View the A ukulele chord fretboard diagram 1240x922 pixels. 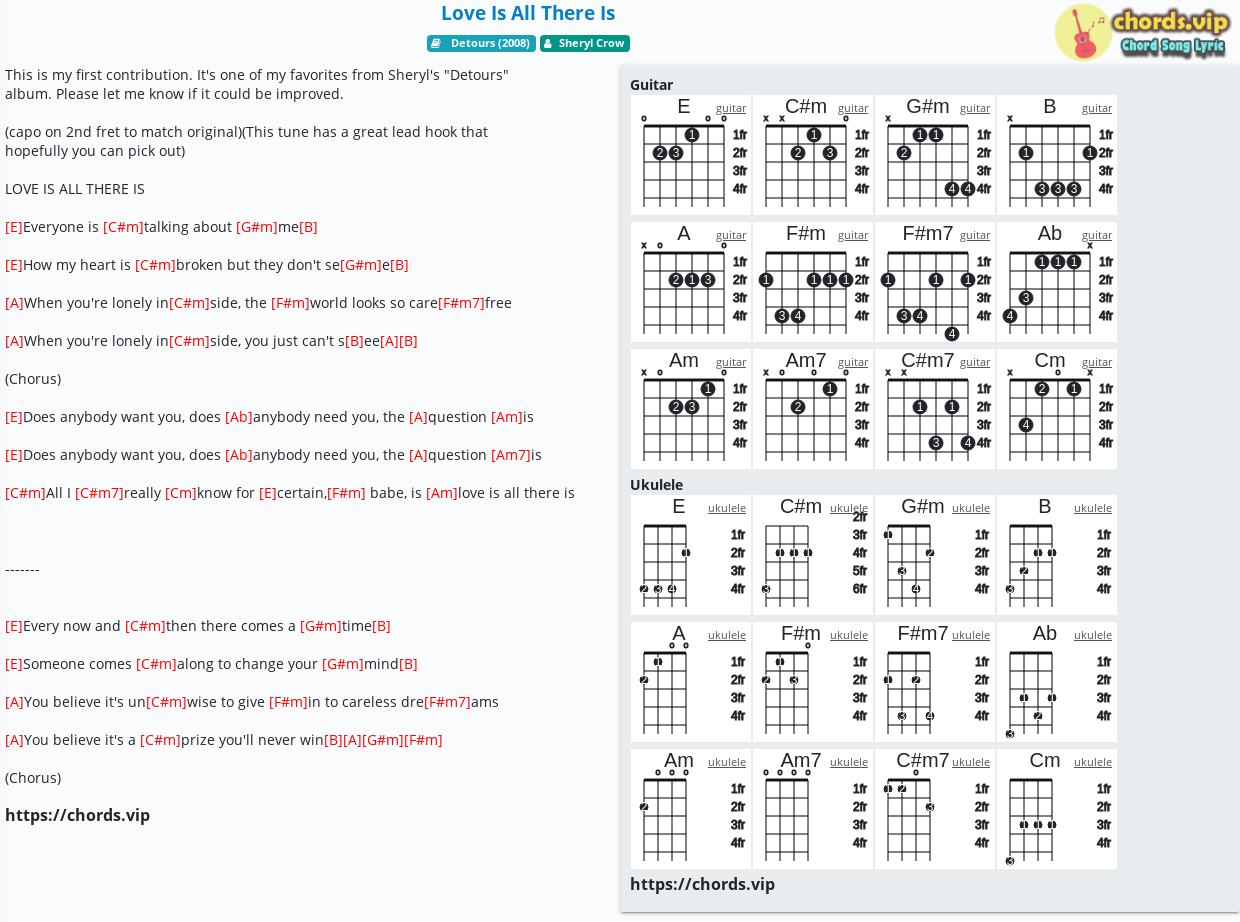pos(691,682)
